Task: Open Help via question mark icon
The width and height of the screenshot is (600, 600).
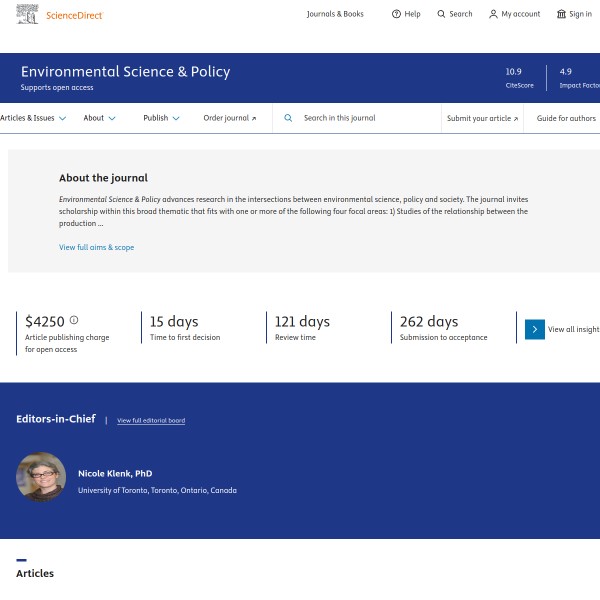Action: point(396,14)
